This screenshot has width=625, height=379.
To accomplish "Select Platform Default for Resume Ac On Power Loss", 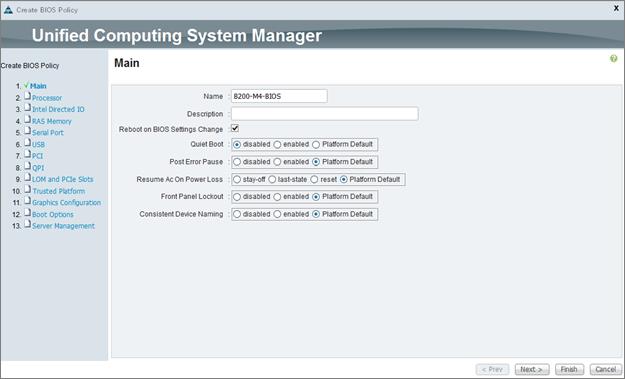I will (x=344, y=179).
